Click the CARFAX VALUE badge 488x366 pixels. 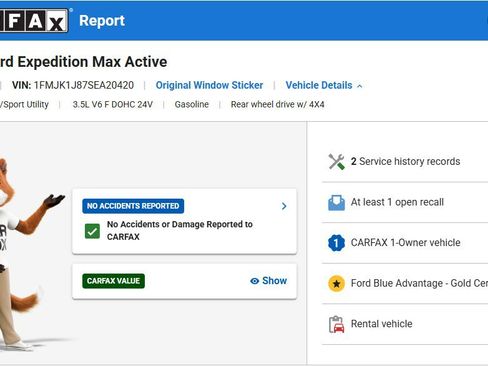(113, 281)
